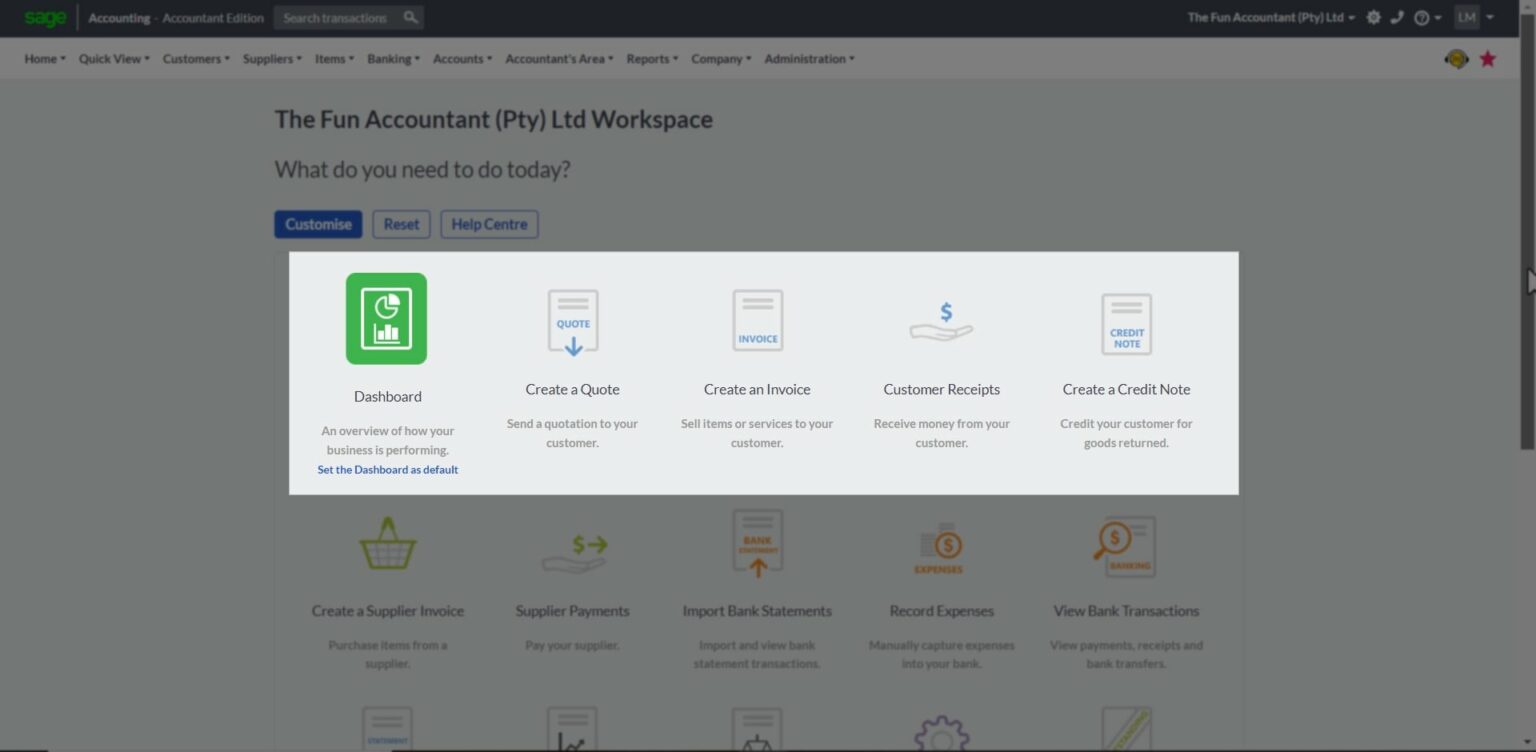Expand The Fun Accountant company dropdown

pos(1268,17)
